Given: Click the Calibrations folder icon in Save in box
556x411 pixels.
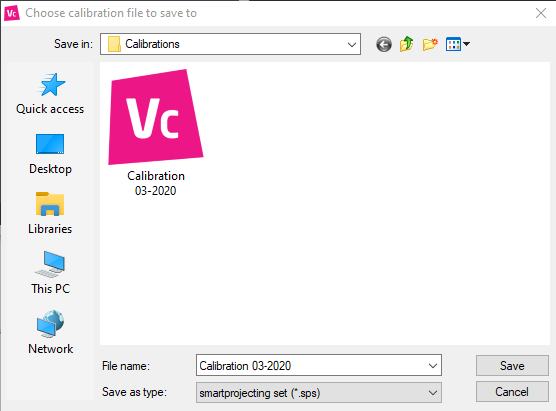Looking at the screenshot, I should click(x=114, y=44).
